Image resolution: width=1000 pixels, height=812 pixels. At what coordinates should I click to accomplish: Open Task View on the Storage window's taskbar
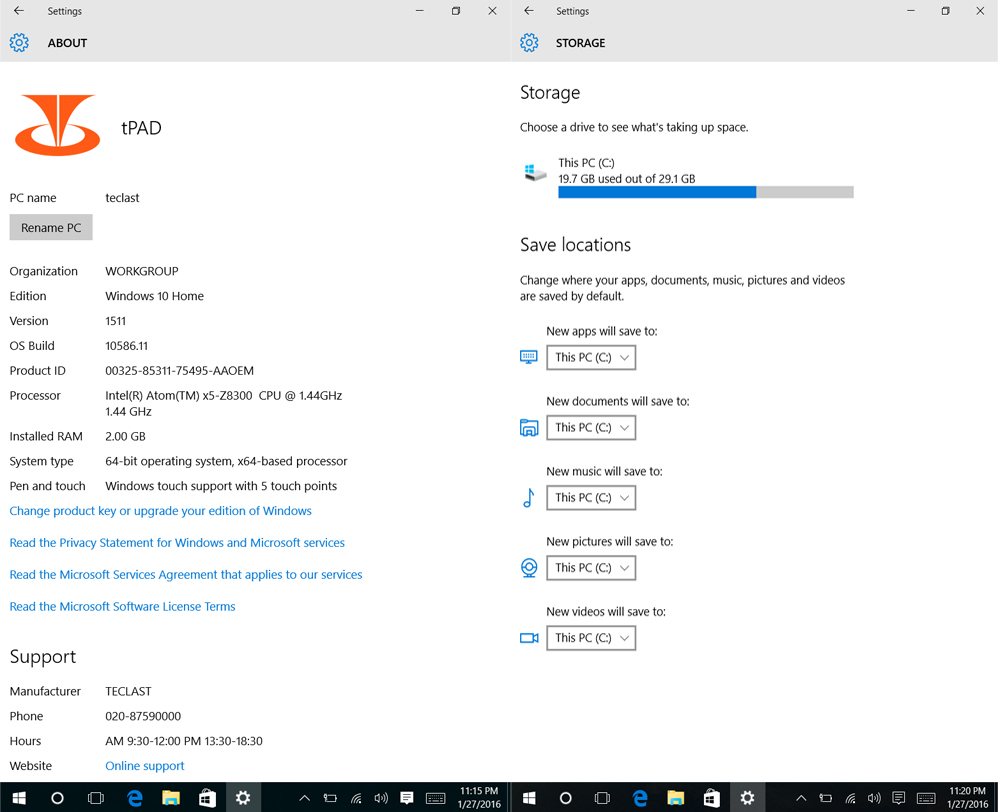click(602, 798)
